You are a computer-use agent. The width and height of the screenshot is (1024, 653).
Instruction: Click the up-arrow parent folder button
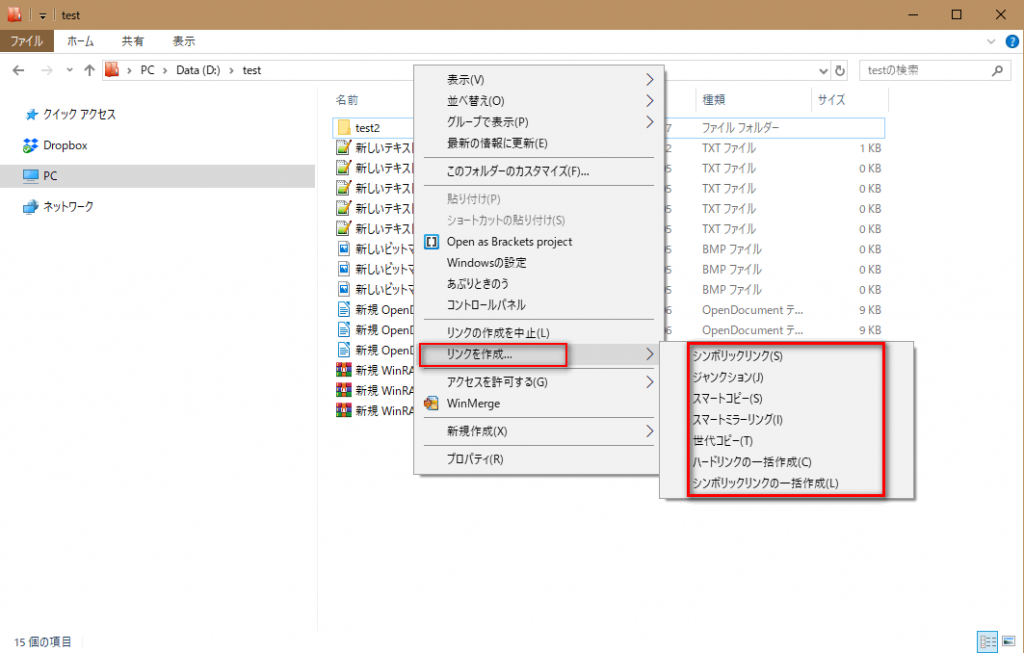pos(89,71)
